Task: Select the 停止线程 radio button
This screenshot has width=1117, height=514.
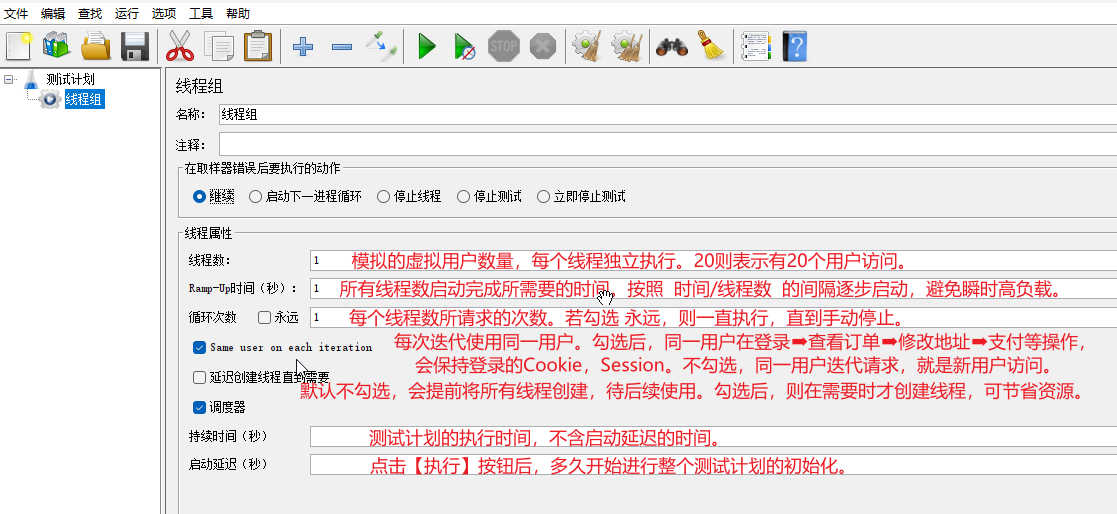Action: click(x=384, y=196)
